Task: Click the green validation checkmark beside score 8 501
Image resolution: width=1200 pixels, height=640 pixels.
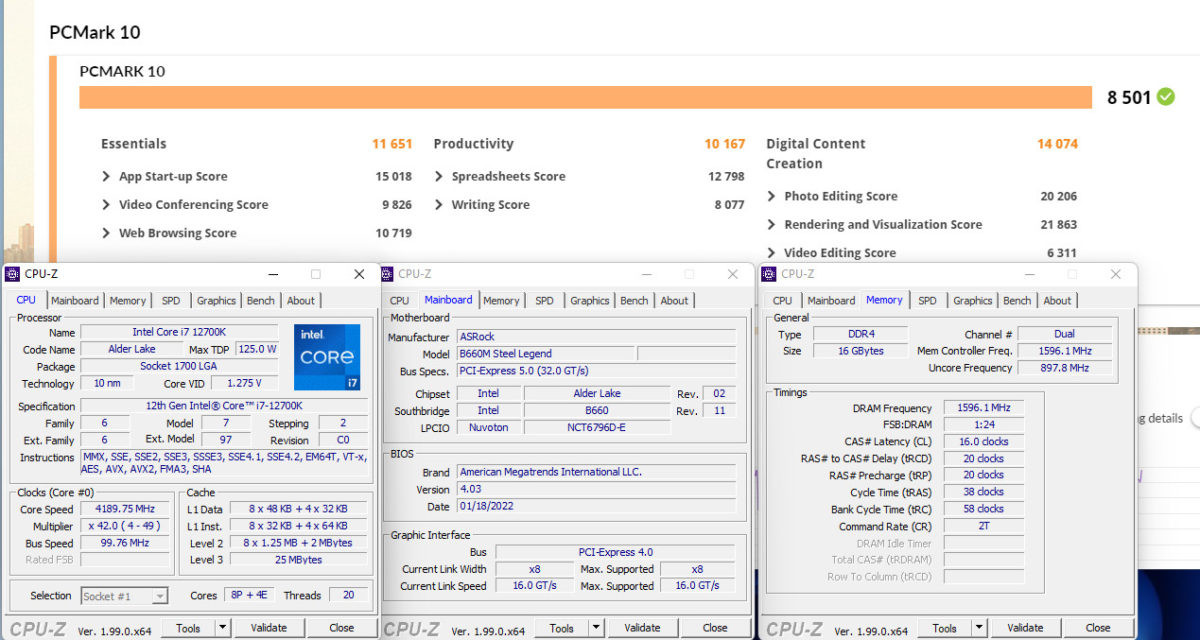Action: (x=1165, y=97)
